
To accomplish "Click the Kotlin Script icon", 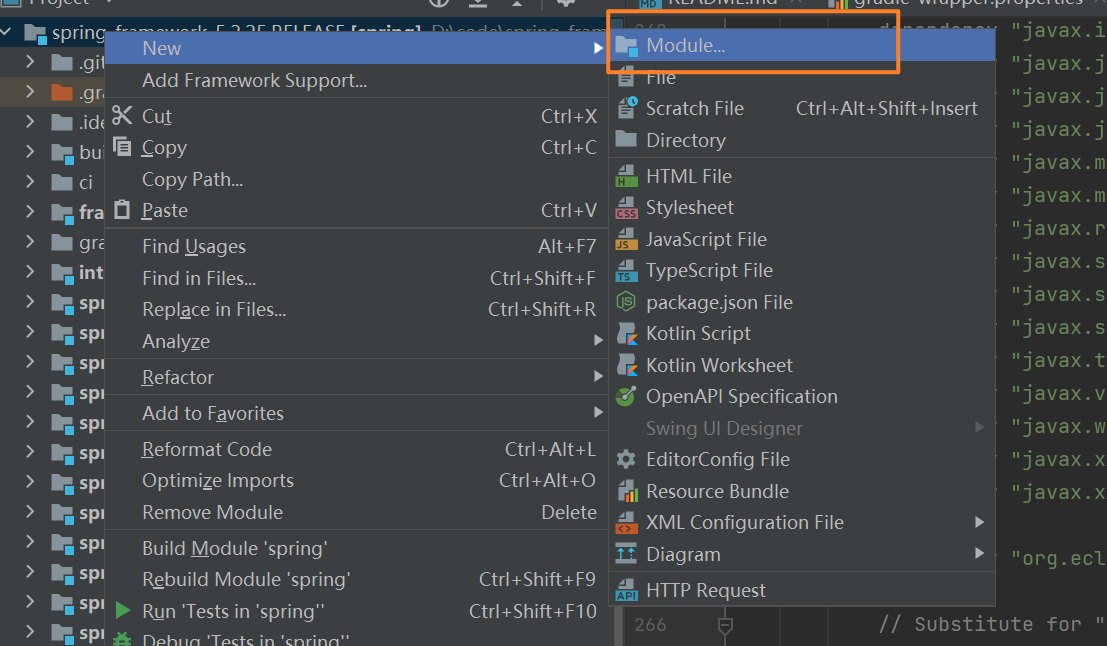I will click(627, 334).
